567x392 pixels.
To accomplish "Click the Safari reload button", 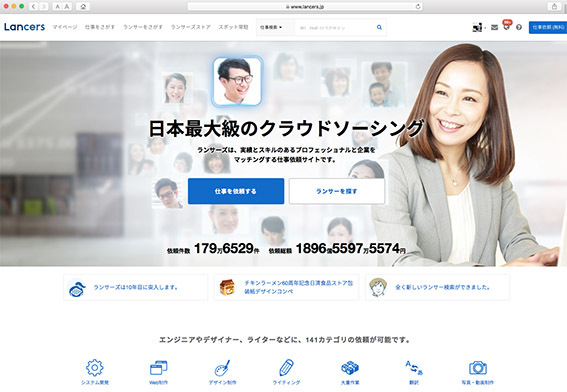I will click(418, 6).
